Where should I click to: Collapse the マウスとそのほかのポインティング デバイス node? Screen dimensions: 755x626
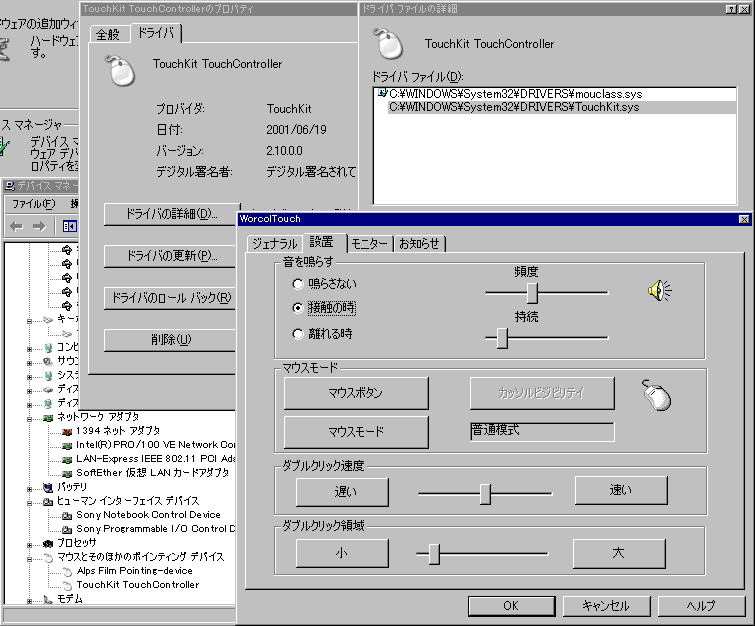(x=29, y=558)
